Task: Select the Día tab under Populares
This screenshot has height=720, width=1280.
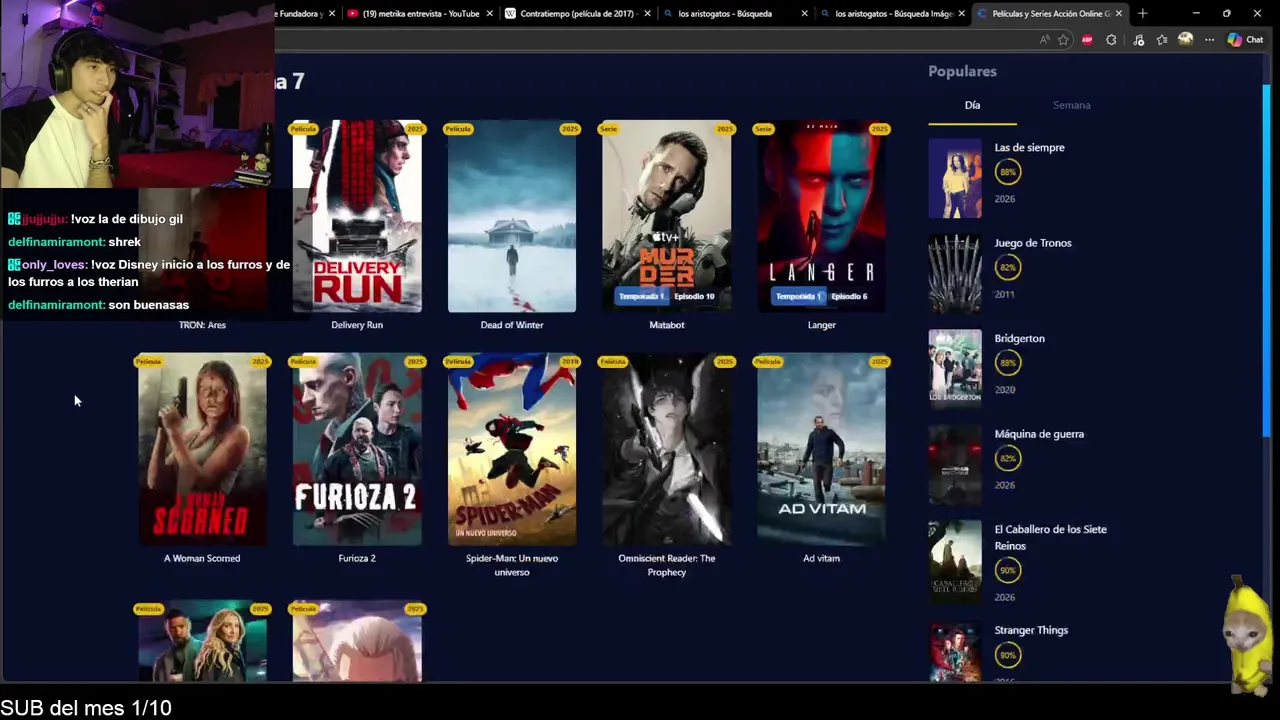Action: 972,105
